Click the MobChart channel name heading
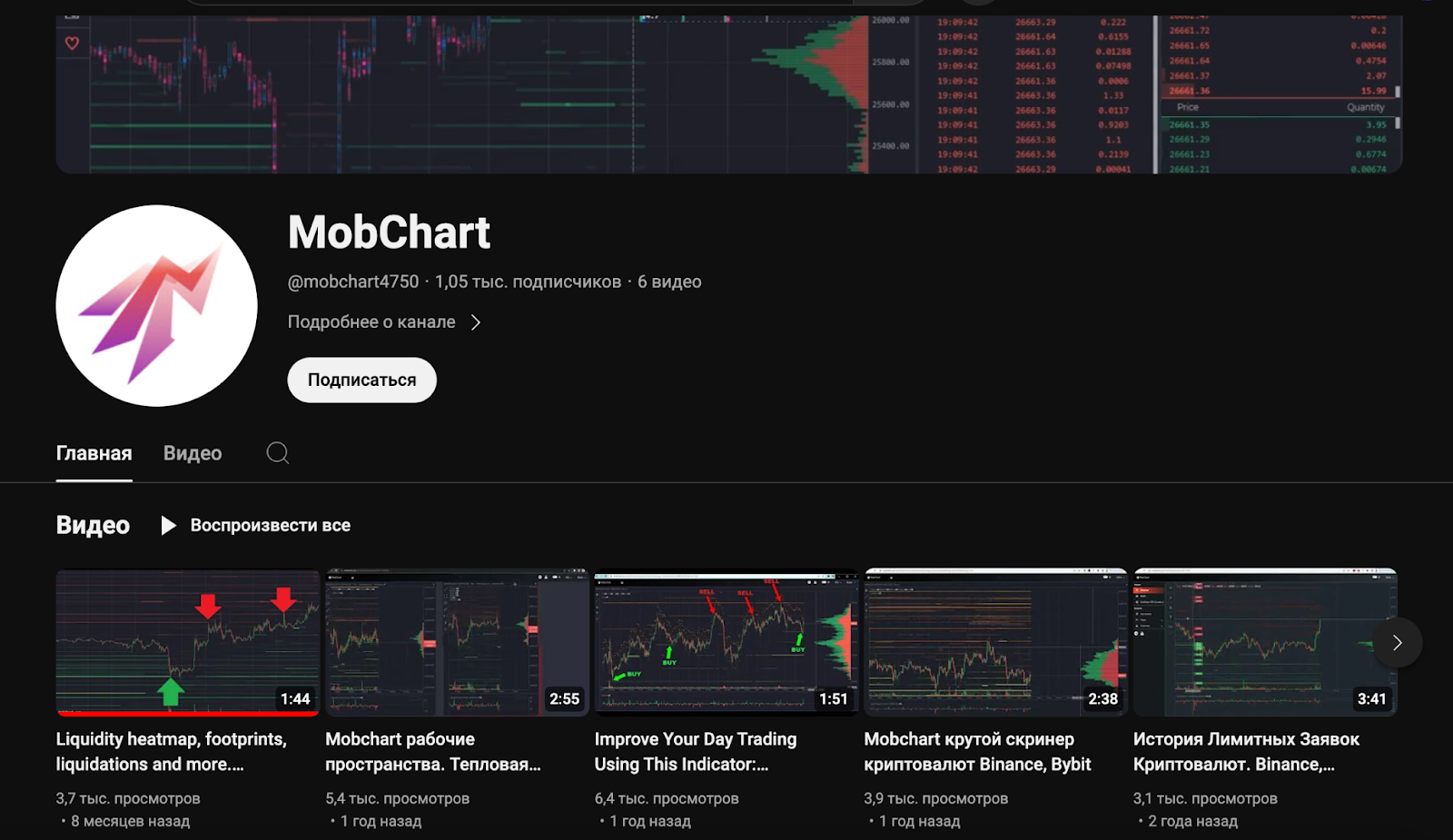 point(389,232)
